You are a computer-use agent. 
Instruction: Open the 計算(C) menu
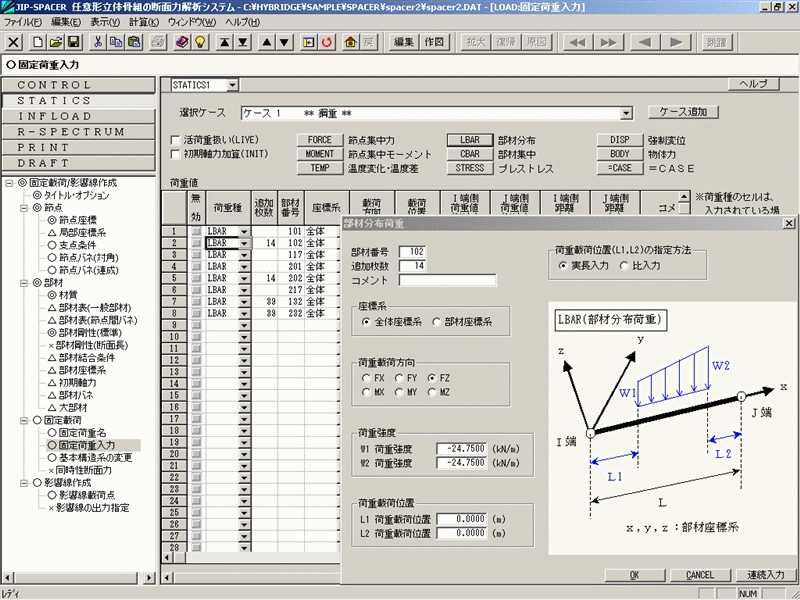pos(144,21)
